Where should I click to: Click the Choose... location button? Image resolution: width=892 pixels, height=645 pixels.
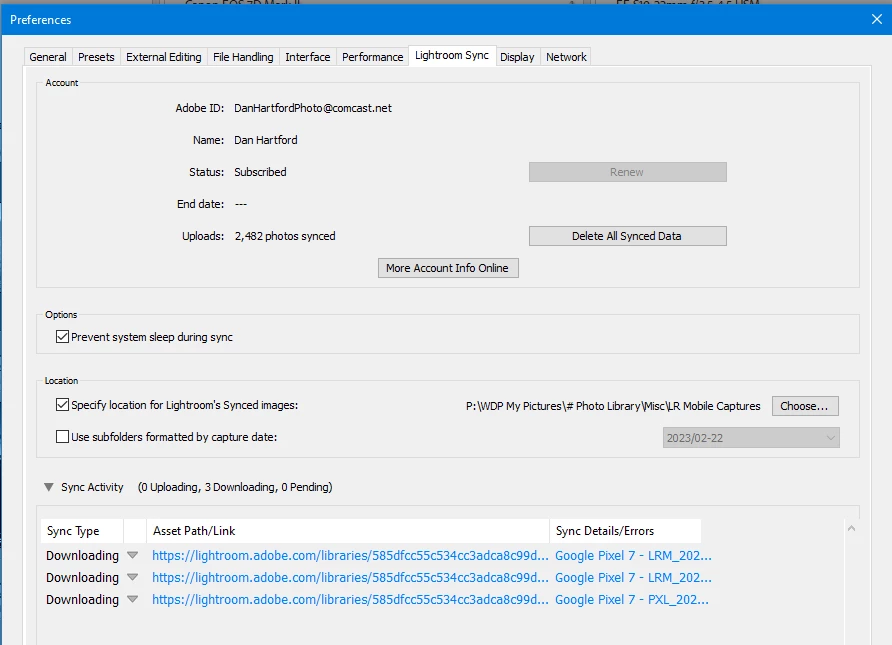(804, 406)
